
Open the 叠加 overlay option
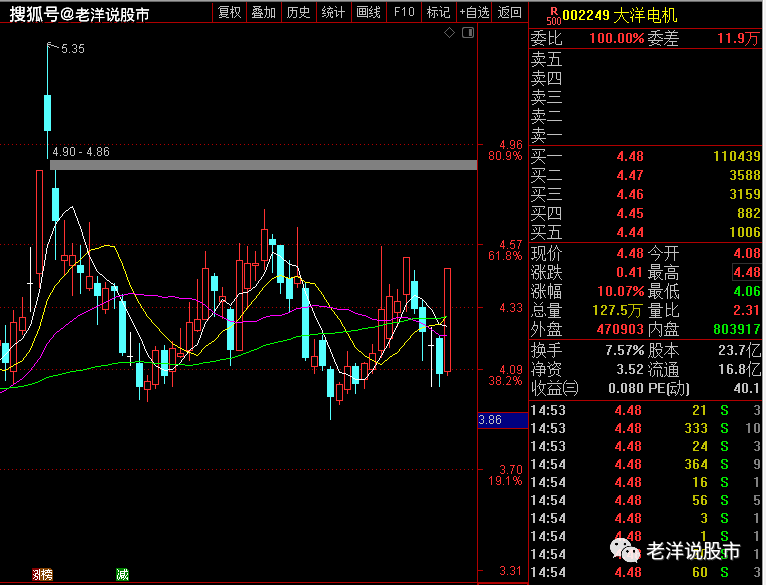(264, 12)
